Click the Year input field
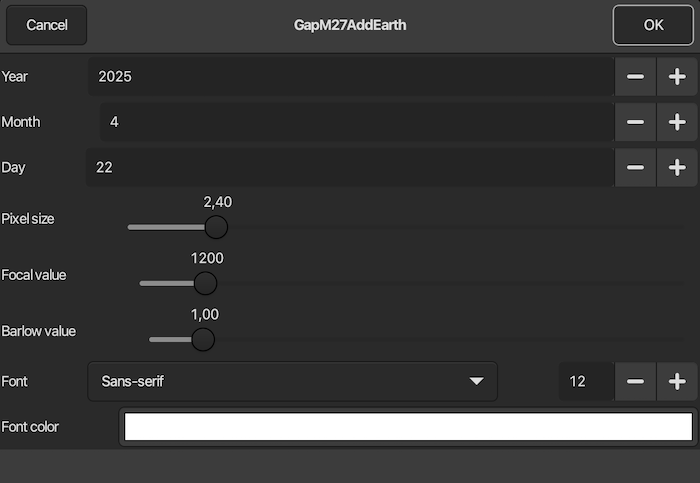700x483 pixels. [x=350, y=76]
